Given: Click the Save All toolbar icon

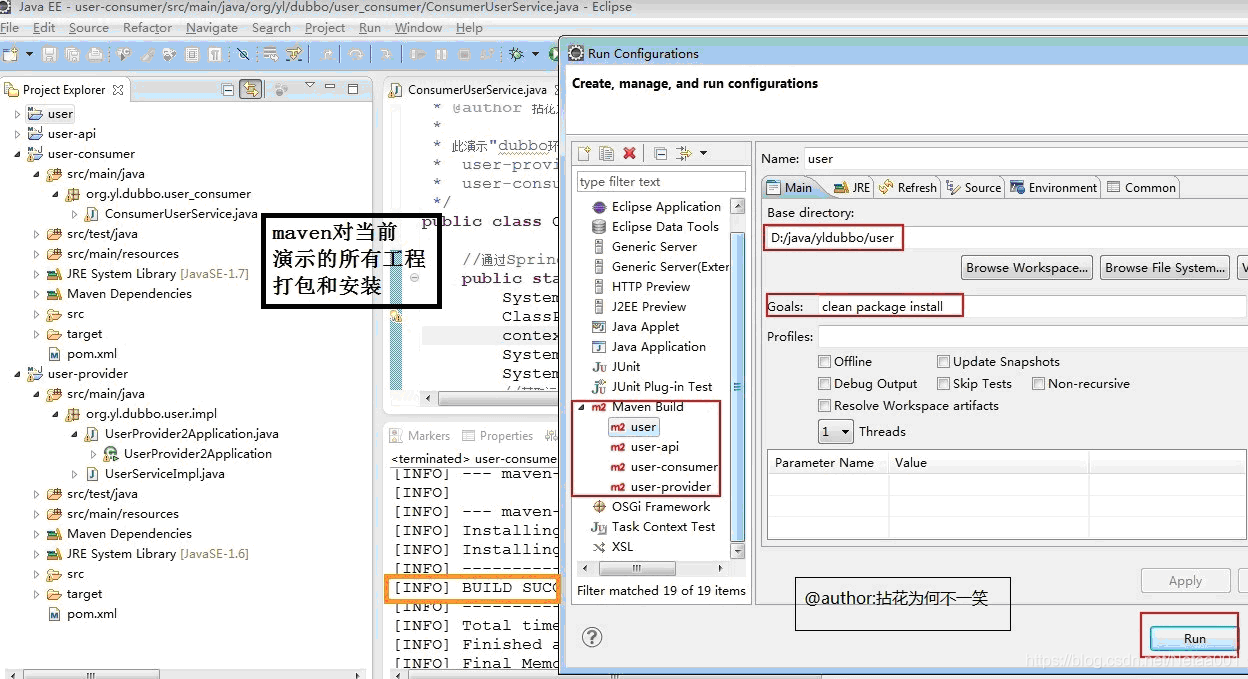Looking at the screenshot, I should coord(74,54).
